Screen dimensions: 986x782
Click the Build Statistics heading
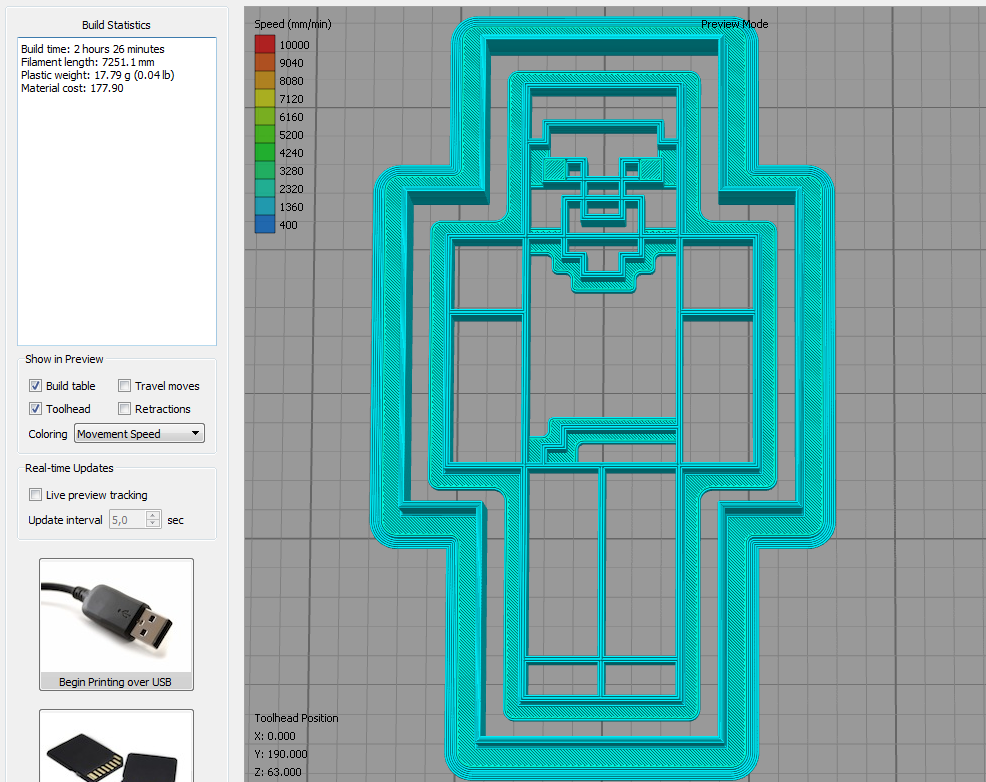click(x=116, y=25)
